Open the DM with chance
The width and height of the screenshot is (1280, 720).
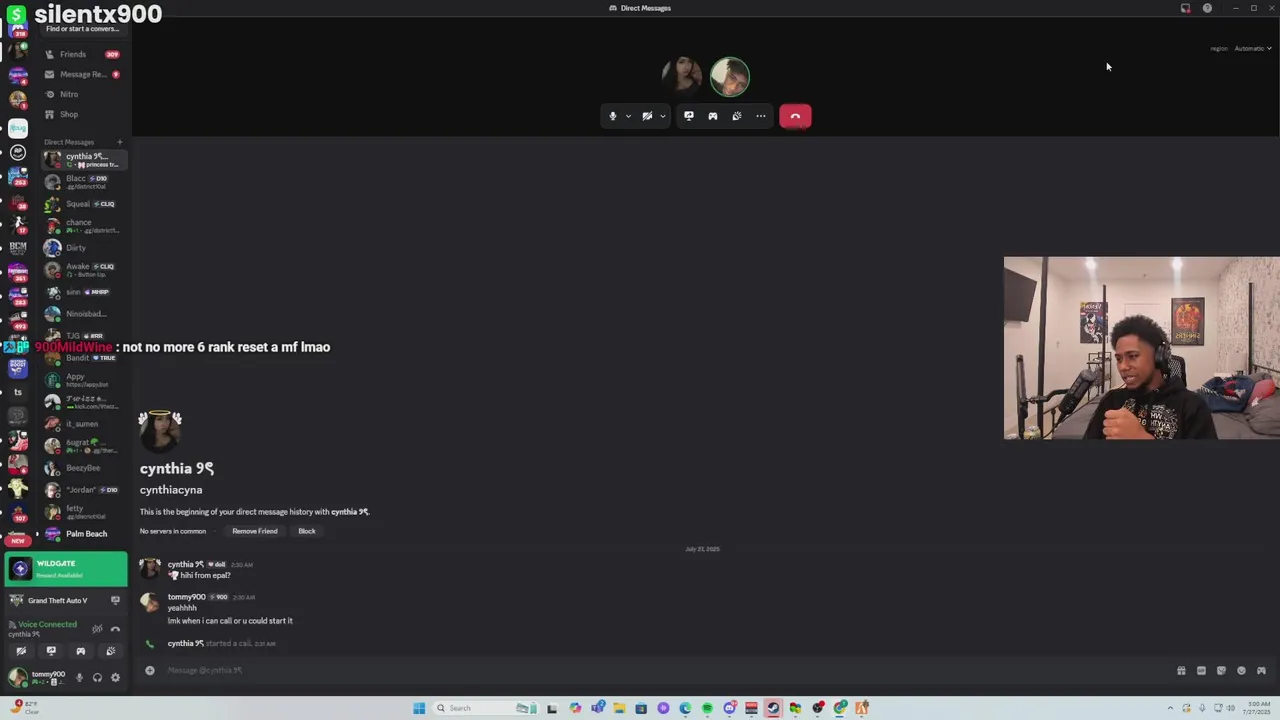tap(84, 226)
